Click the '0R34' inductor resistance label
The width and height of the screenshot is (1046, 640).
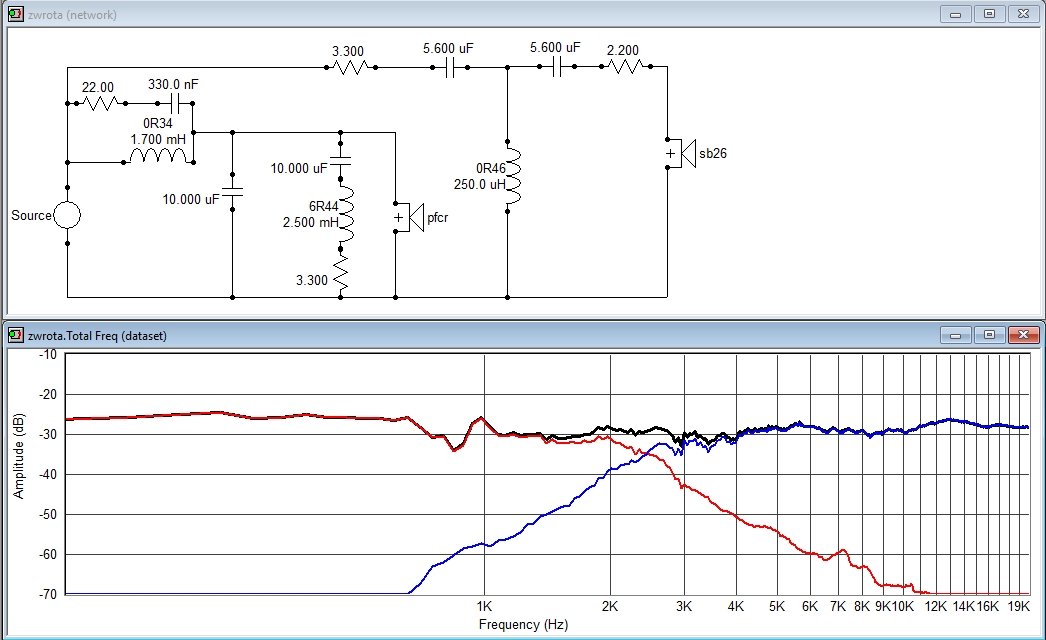pyautogui.click(x=157, y=123)
